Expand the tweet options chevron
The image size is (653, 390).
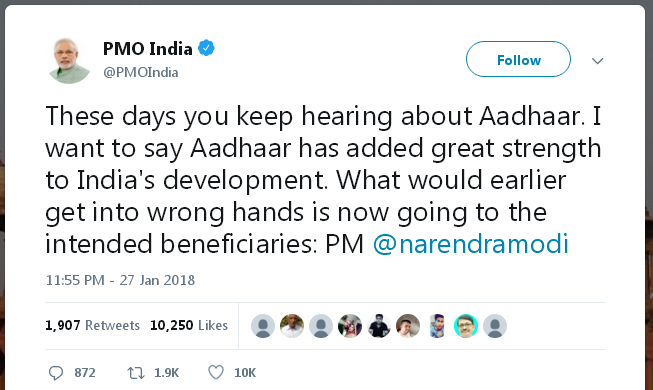point(598,61)
